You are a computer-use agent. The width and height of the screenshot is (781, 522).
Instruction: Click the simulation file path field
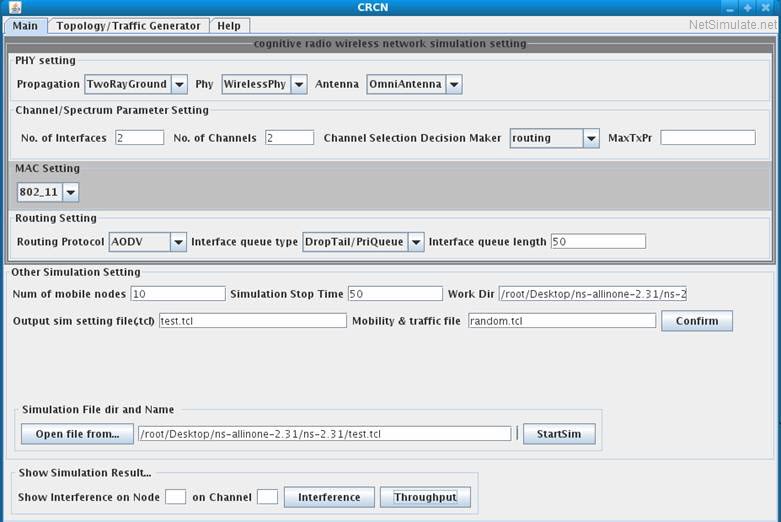point(325,434)
